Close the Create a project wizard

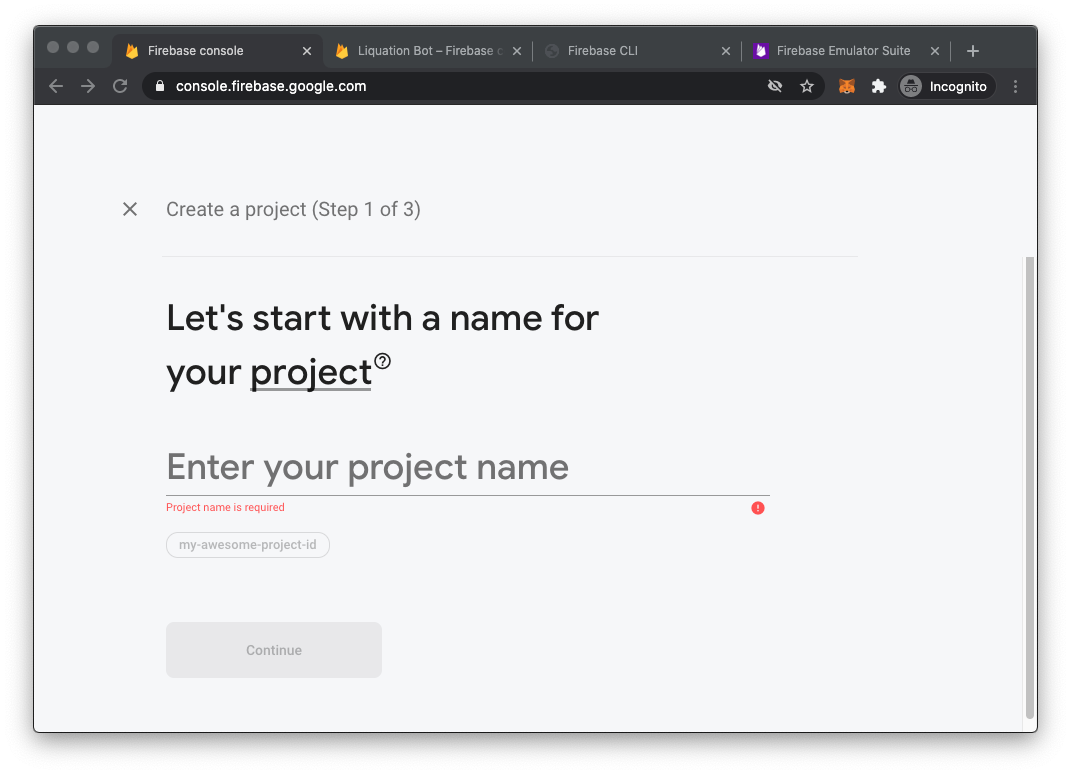pos(130,209)
